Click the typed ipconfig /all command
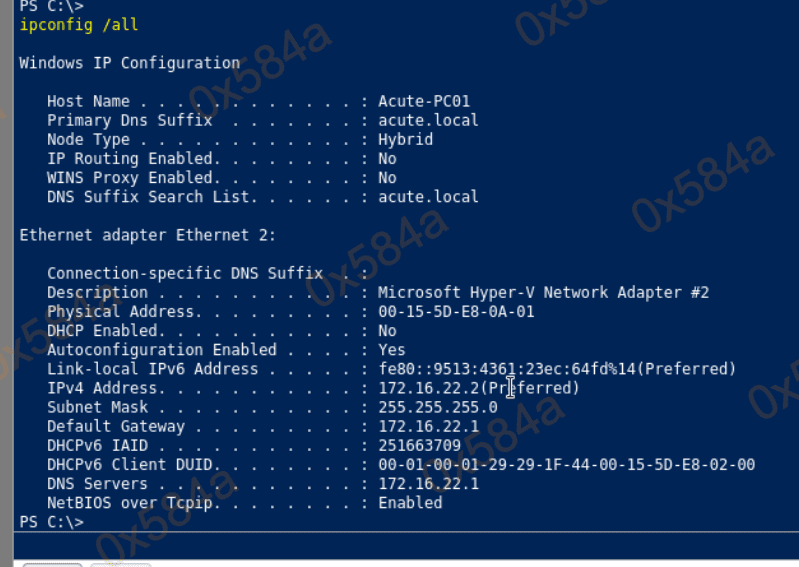The image size is (799, 567). pyautogui.click(x=66, y=25)
